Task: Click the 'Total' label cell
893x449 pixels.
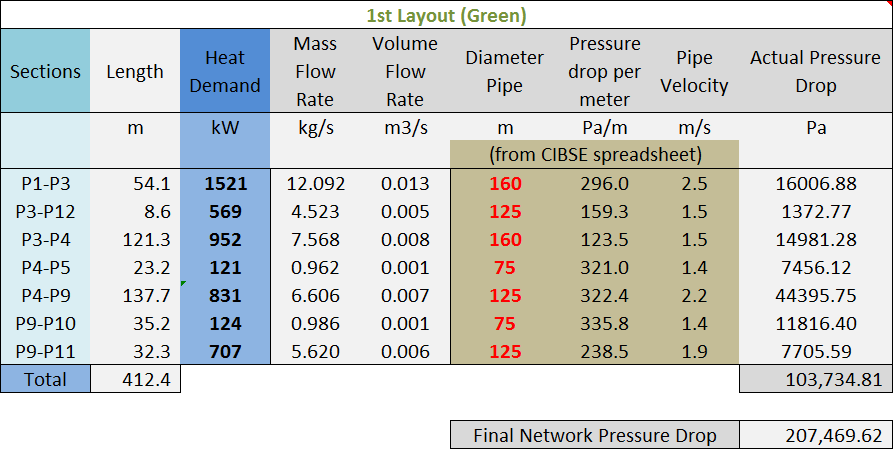Action: click(x=45, y=379)
